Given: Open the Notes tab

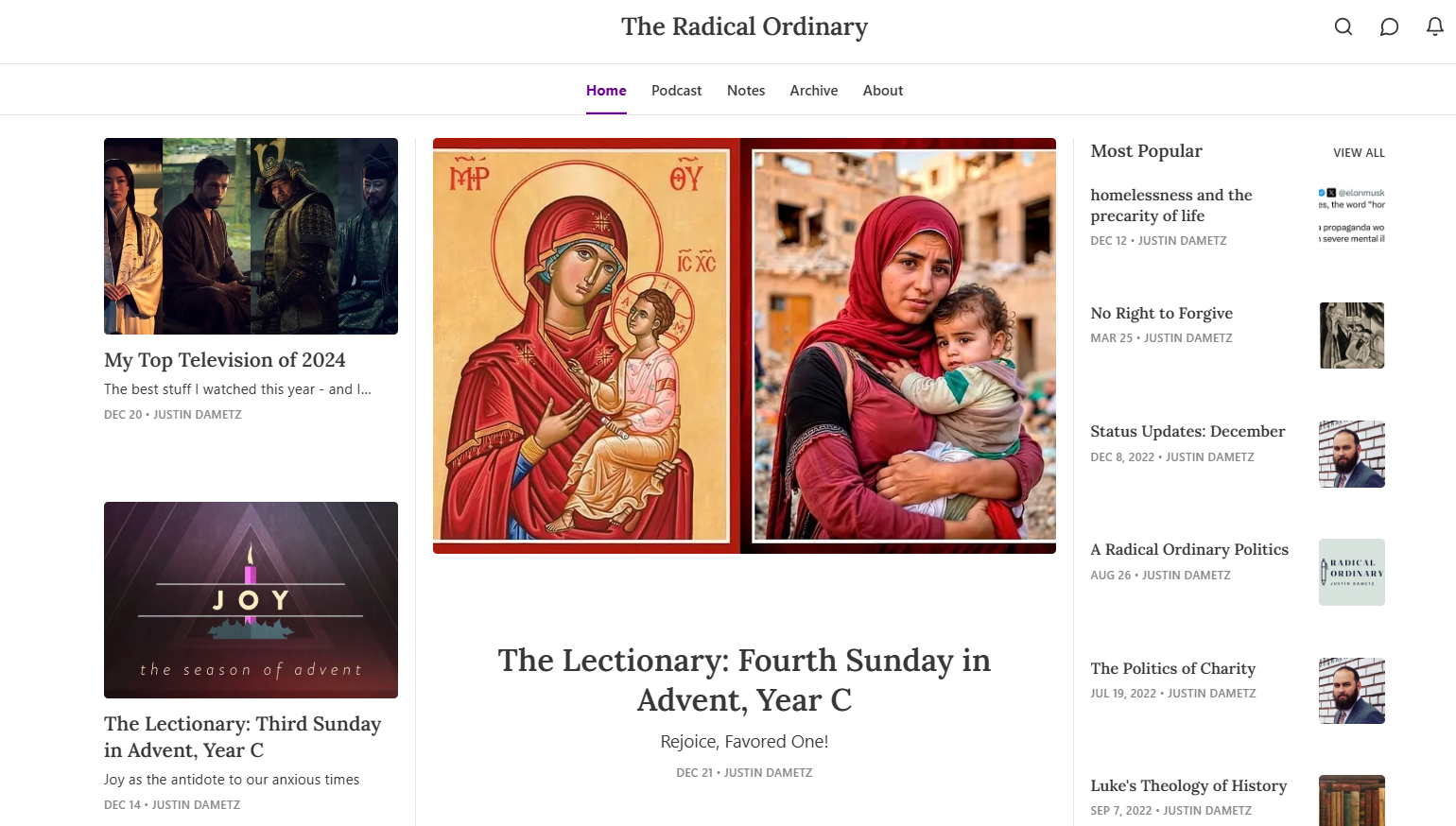Looking at the screenshot, I should click(746, 91).
